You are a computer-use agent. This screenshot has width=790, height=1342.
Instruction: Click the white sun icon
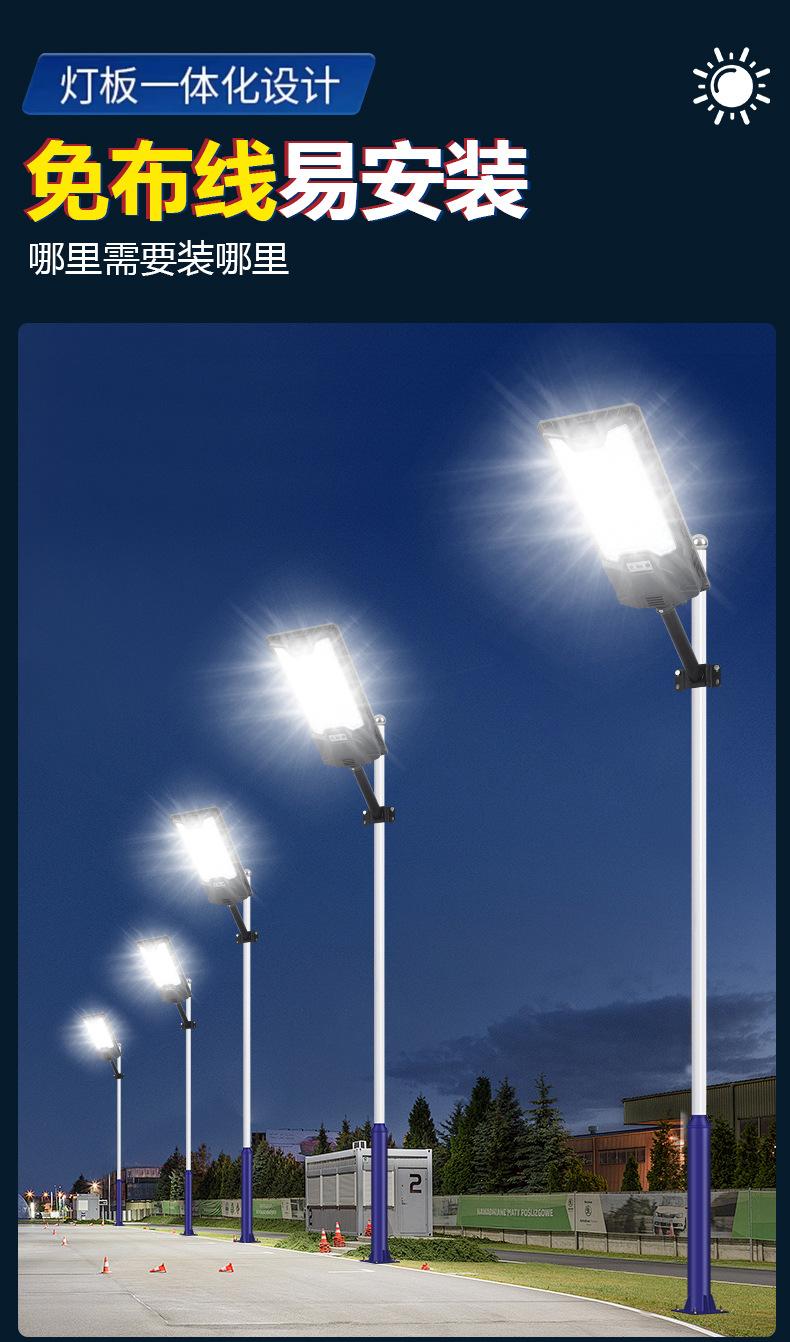pyautogui.click(x=732, y=85)
